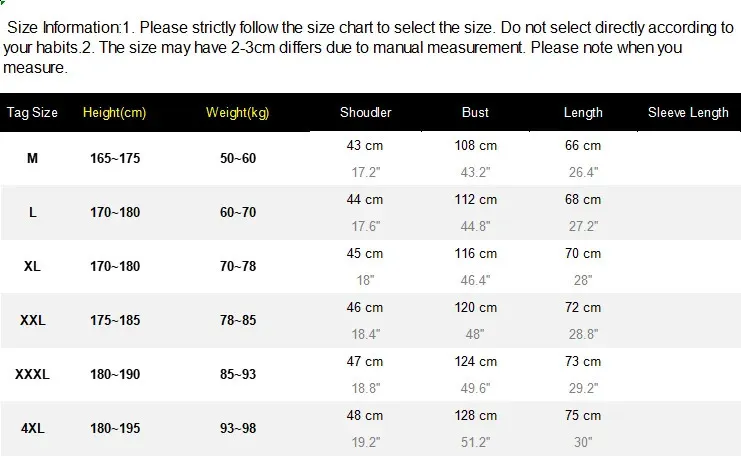Select the Height(cm) column header

tap(114, 112)
